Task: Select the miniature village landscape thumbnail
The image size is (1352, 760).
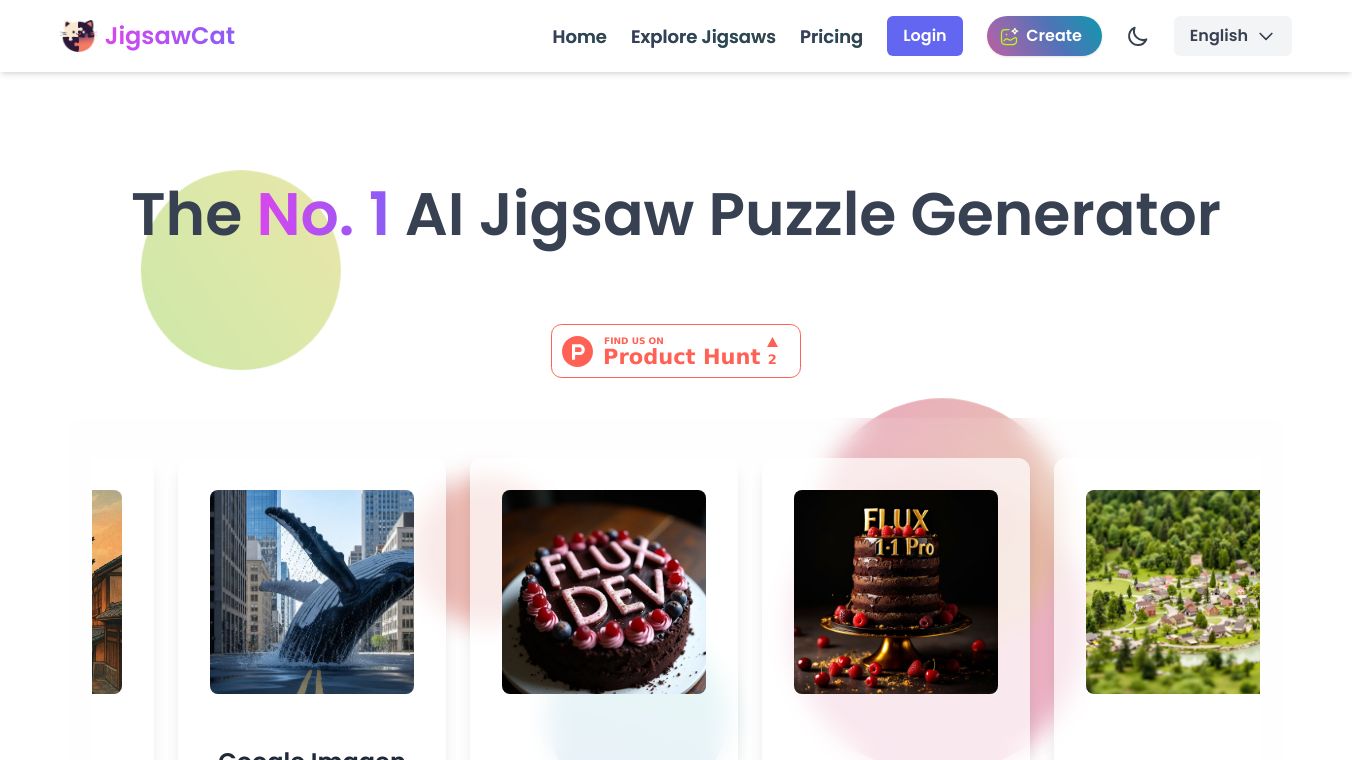Action: click(x=1173, y=592)
